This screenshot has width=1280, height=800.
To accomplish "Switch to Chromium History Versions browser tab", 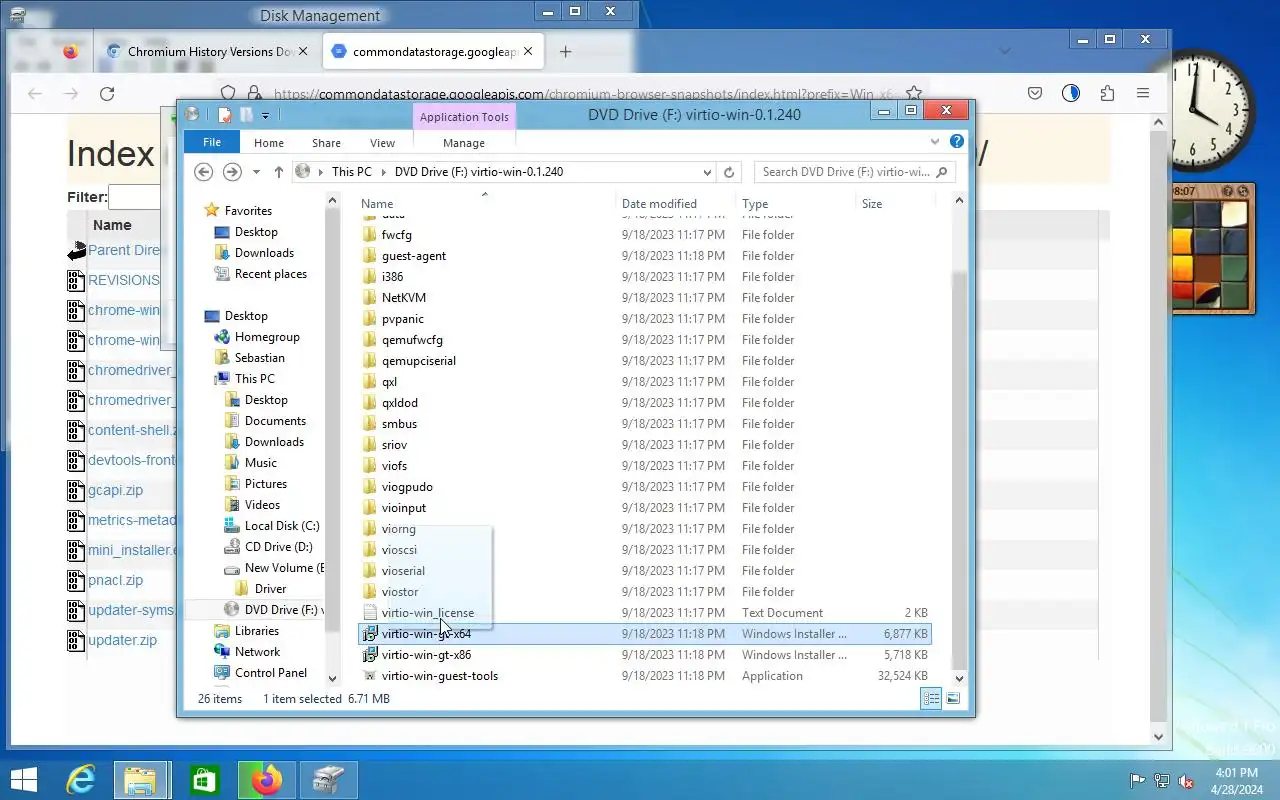I will [210, 52].
